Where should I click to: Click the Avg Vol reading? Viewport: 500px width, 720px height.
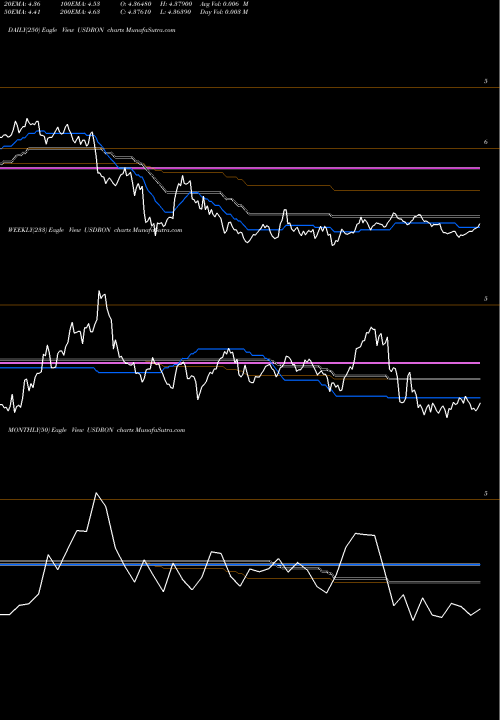pos(224,4)
